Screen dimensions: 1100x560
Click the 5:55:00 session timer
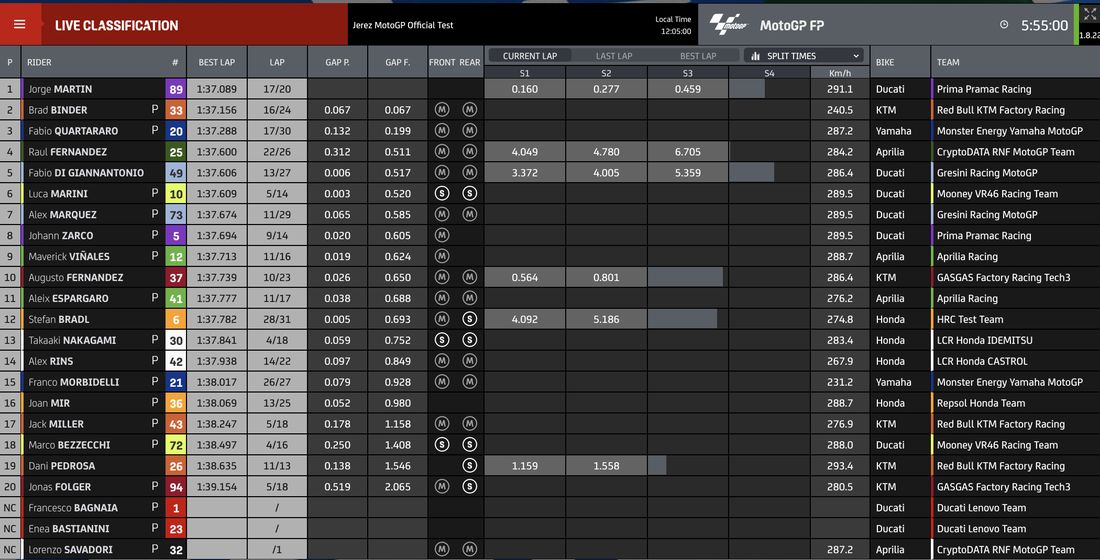coord(1045,25)
